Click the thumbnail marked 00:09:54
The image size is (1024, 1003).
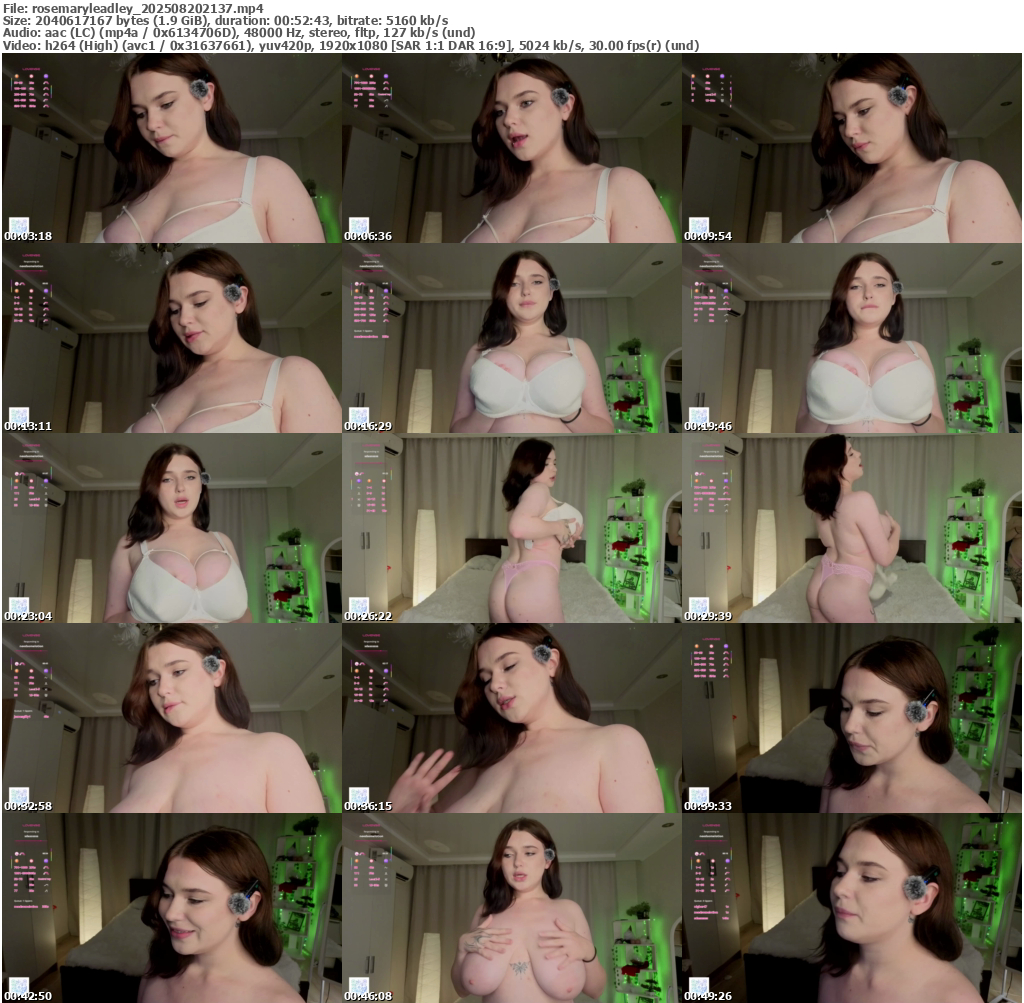tap(852, 148)
